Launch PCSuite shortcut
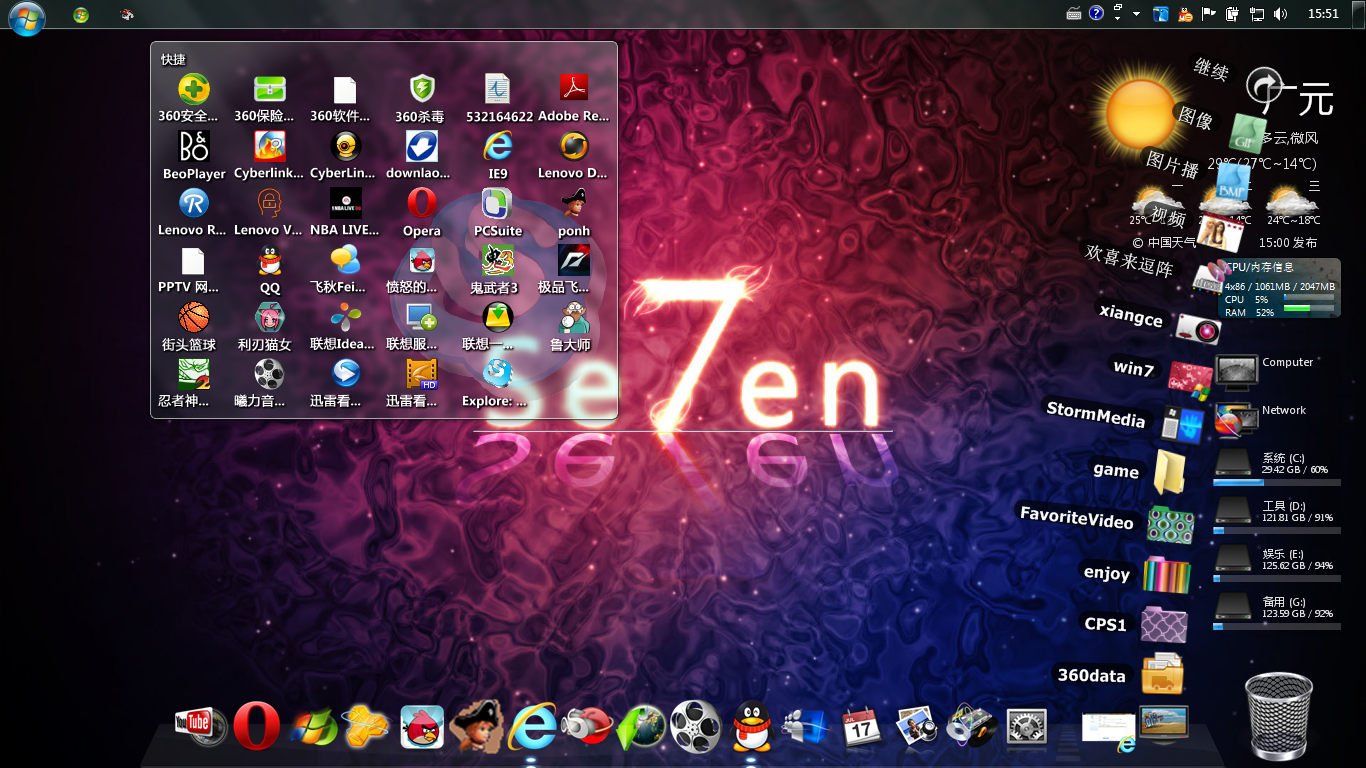 point(498,212)
